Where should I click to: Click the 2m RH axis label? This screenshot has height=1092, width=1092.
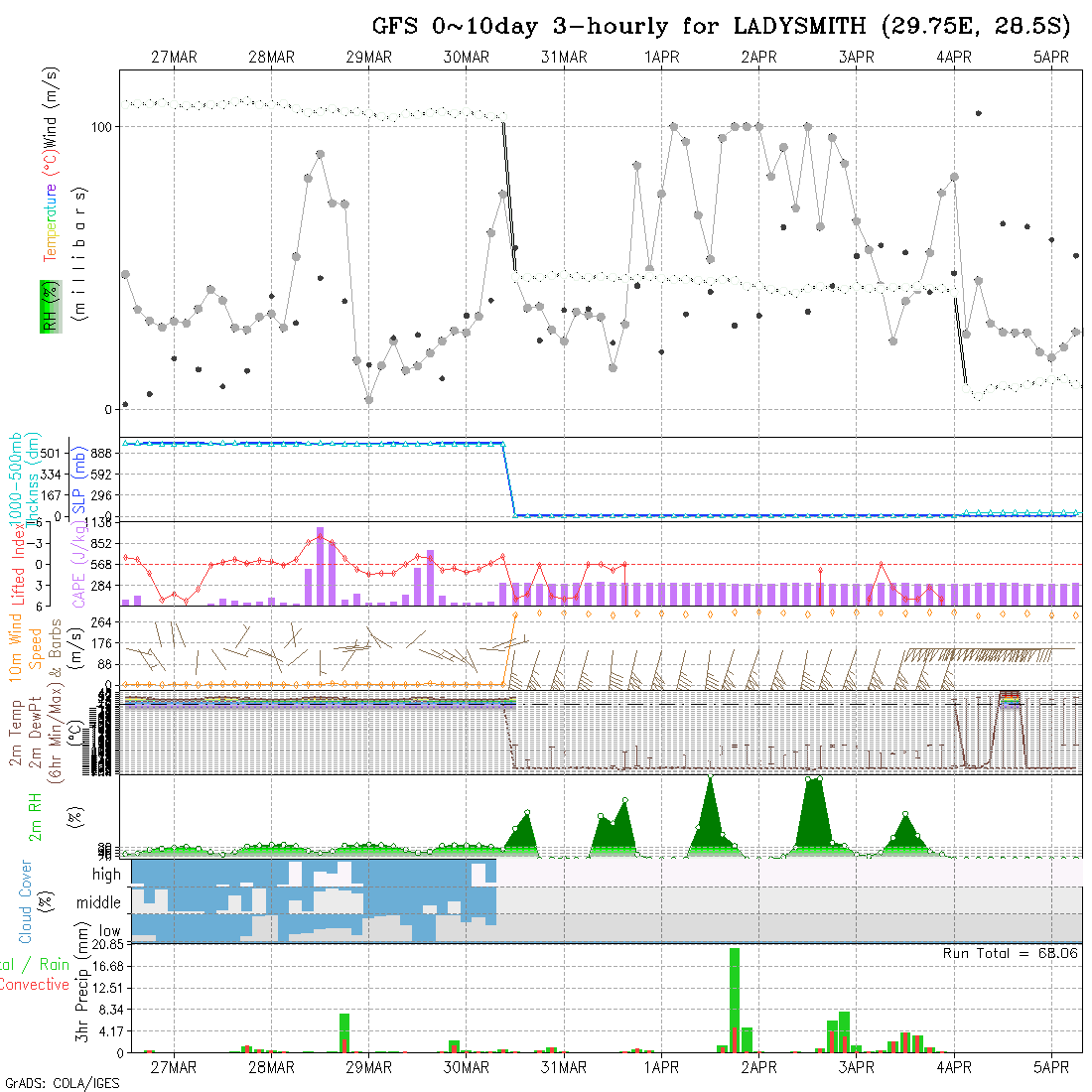pos(36,814)
